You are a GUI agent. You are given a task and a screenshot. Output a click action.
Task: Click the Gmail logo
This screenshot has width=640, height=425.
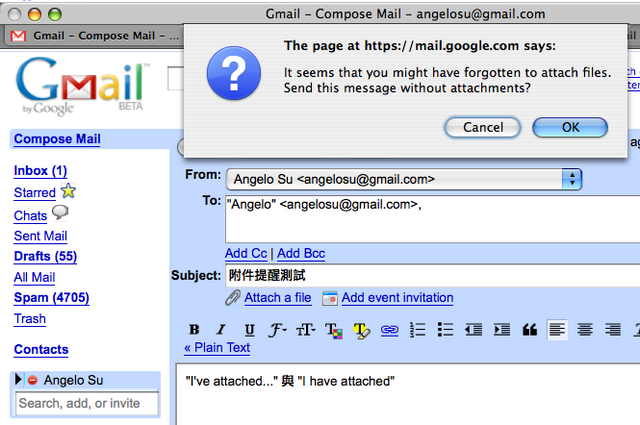83,86
